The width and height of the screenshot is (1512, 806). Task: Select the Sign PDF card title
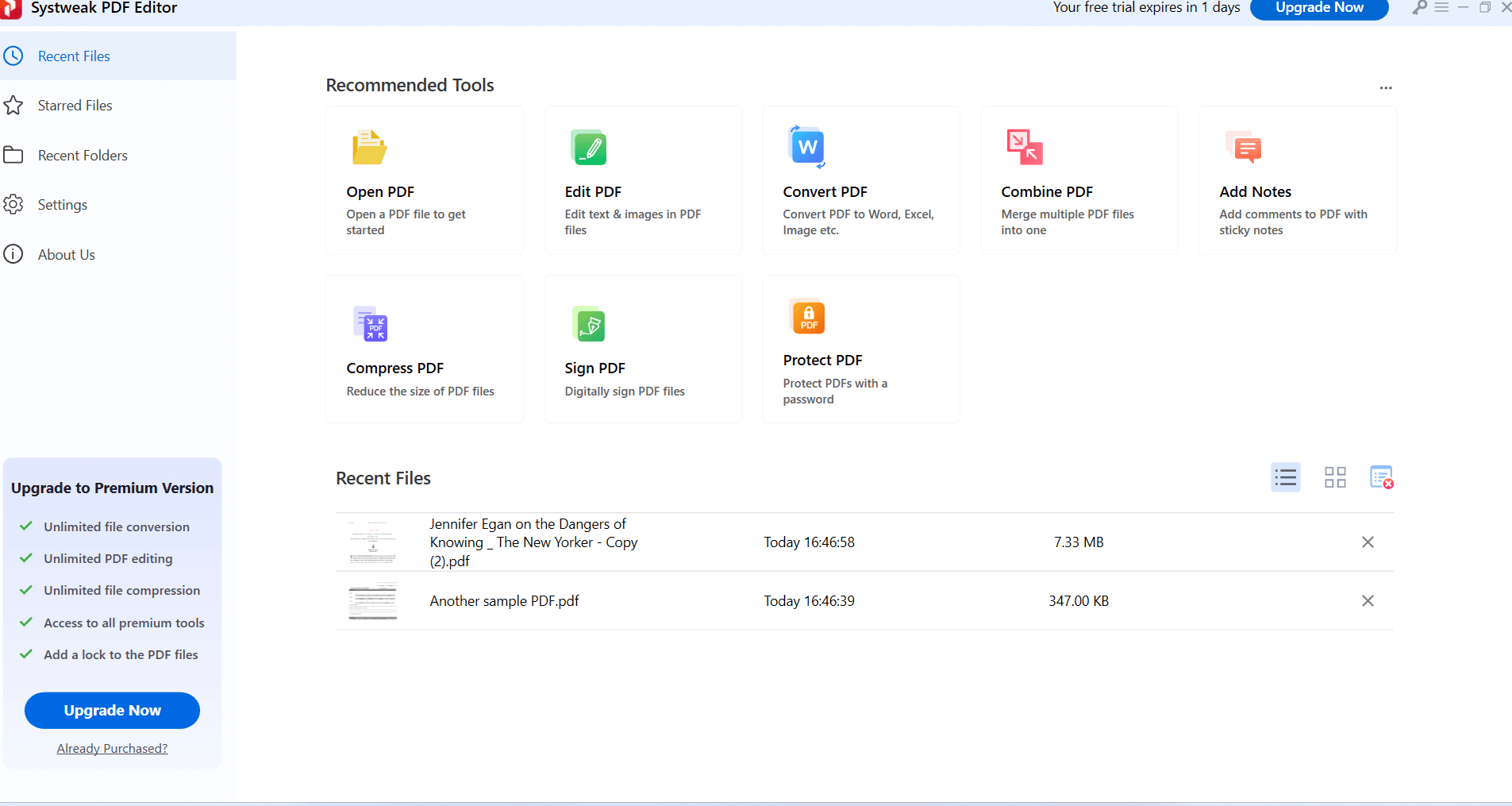pos(594,368)
